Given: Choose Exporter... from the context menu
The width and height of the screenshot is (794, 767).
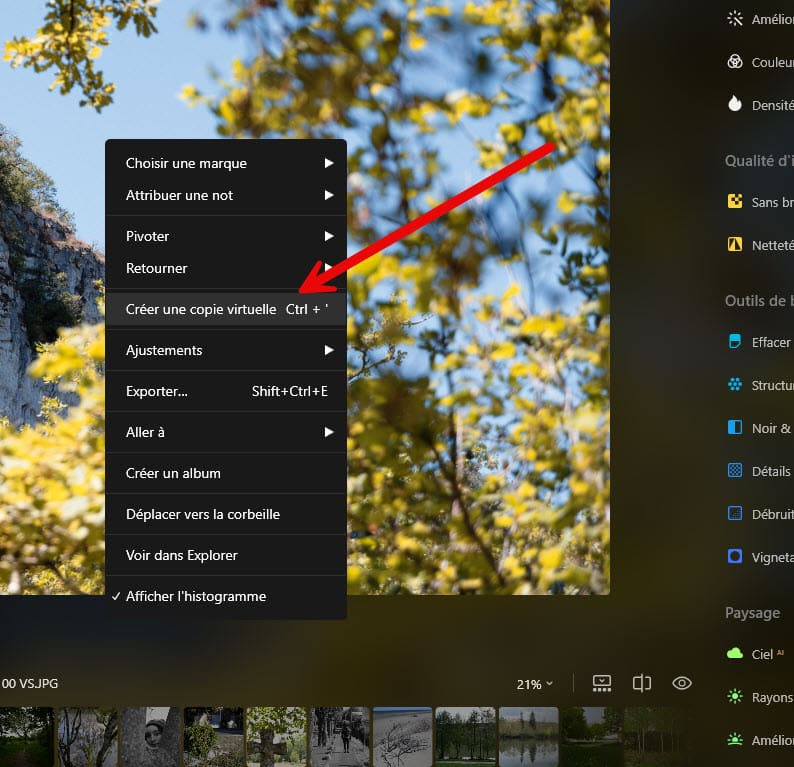Looking at the screenshot, I should point(226,391).
